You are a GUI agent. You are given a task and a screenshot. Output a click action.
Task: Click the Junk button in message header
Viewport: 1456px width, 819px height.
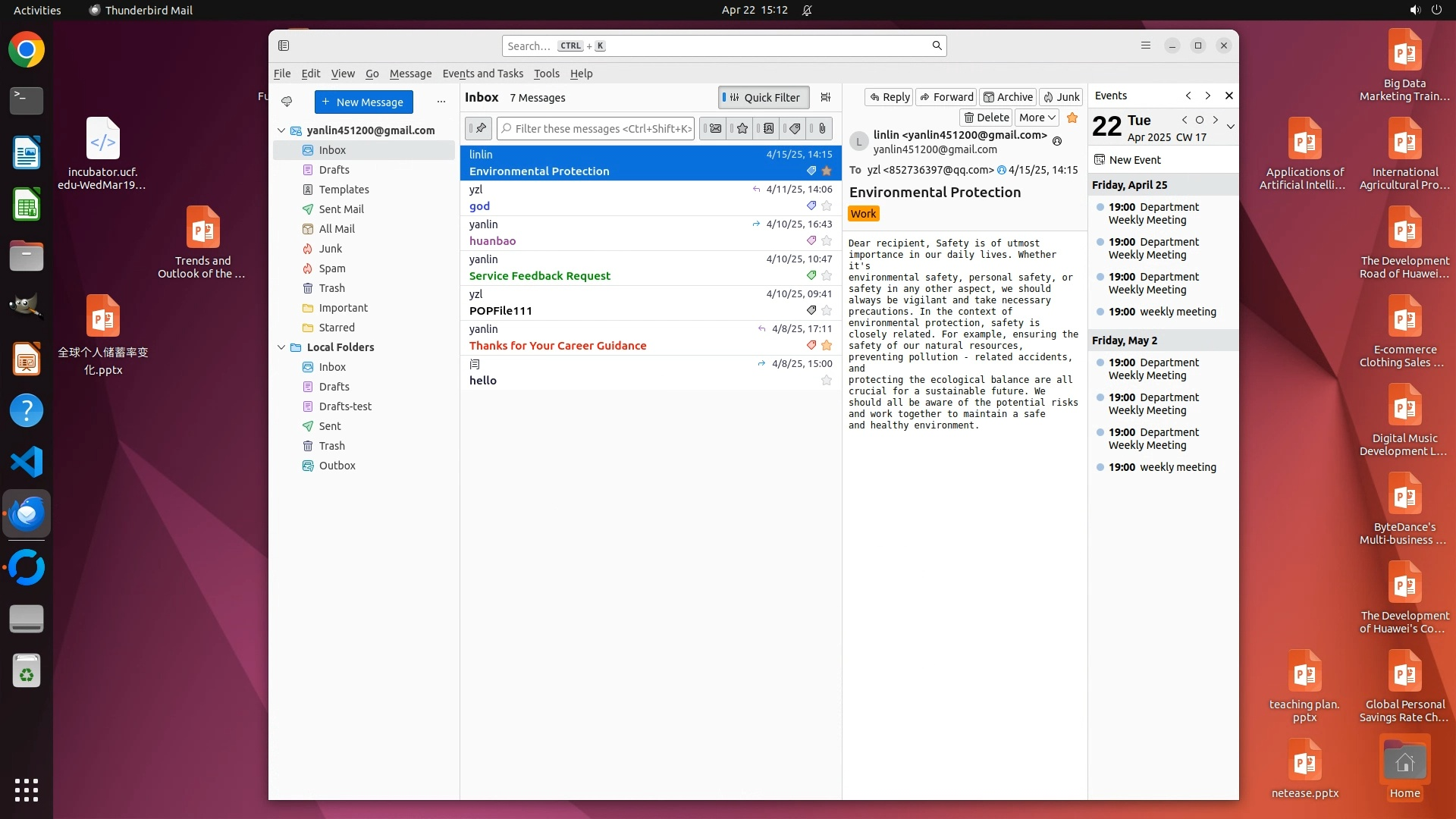point(1061,97)
